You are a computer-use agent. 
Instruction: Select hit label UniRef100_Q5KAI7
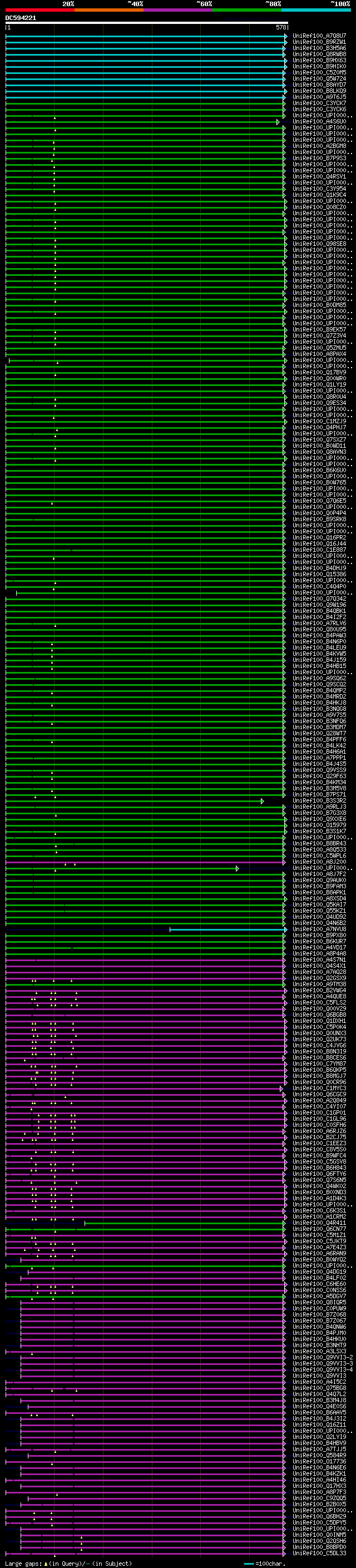click(319, 905)
